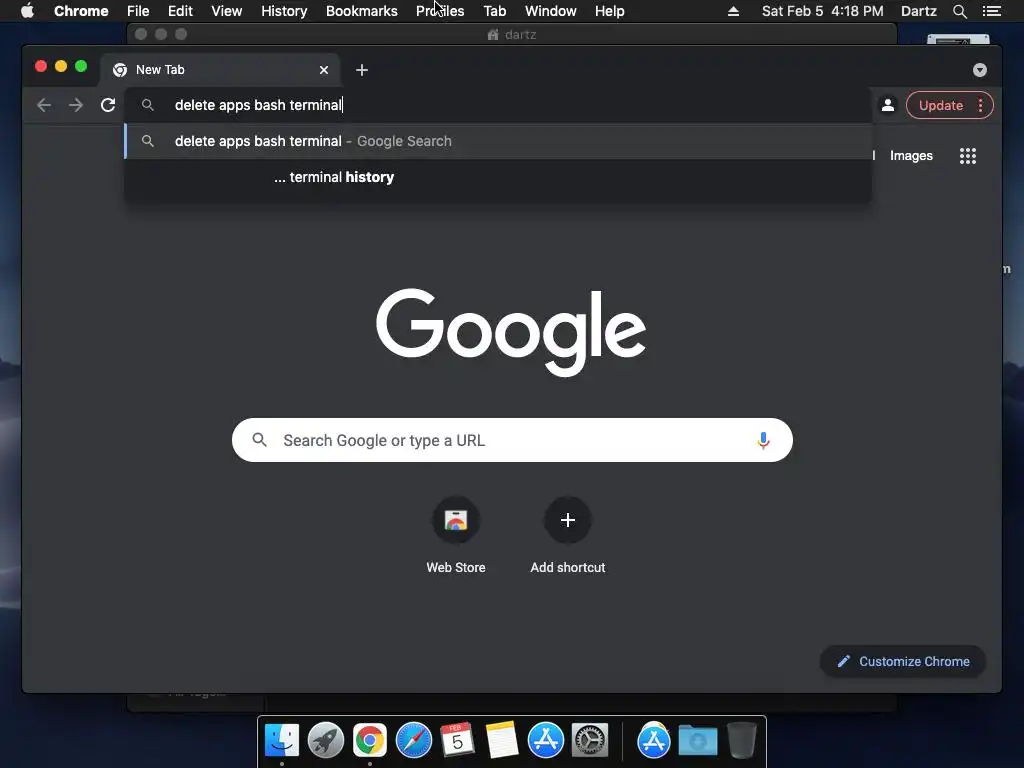The image size is (1024, 768).
Task: Open a new tab with plus button
Action: click(362, 70)
